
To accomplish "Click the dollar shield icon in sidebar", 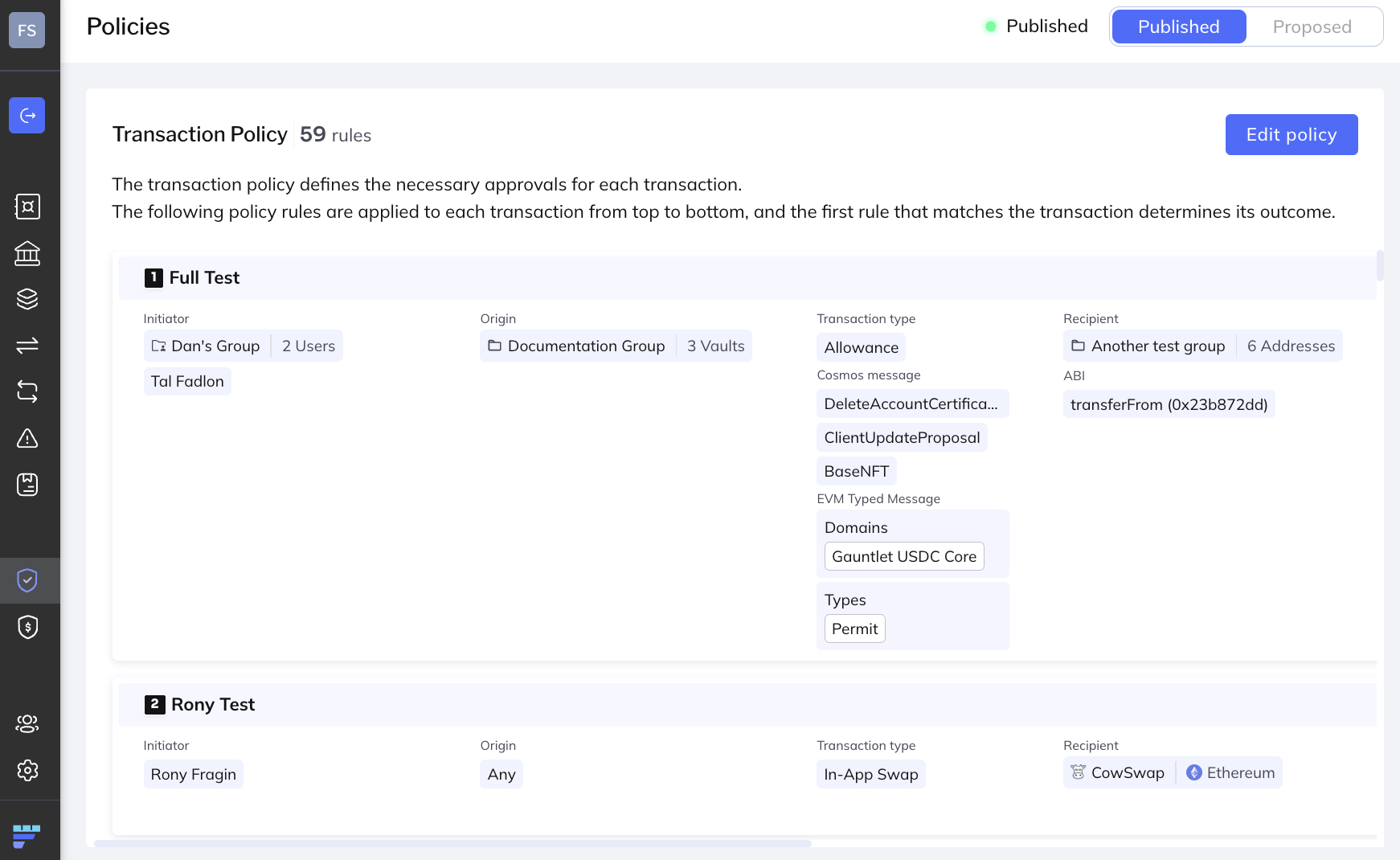I will coord(27,627).
